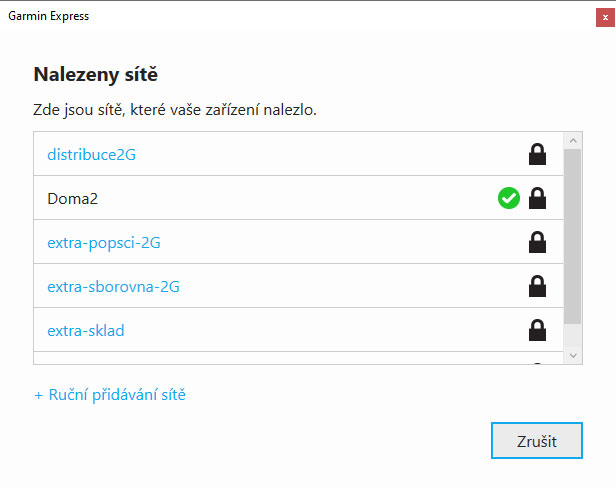
Task: Click the partially visible bottom network row
Action: coord(299,358)
